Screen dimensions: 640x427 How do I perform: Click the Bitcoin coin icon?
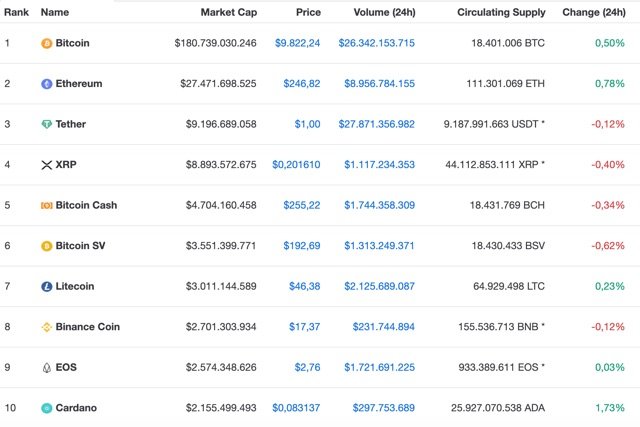[46, 43]
